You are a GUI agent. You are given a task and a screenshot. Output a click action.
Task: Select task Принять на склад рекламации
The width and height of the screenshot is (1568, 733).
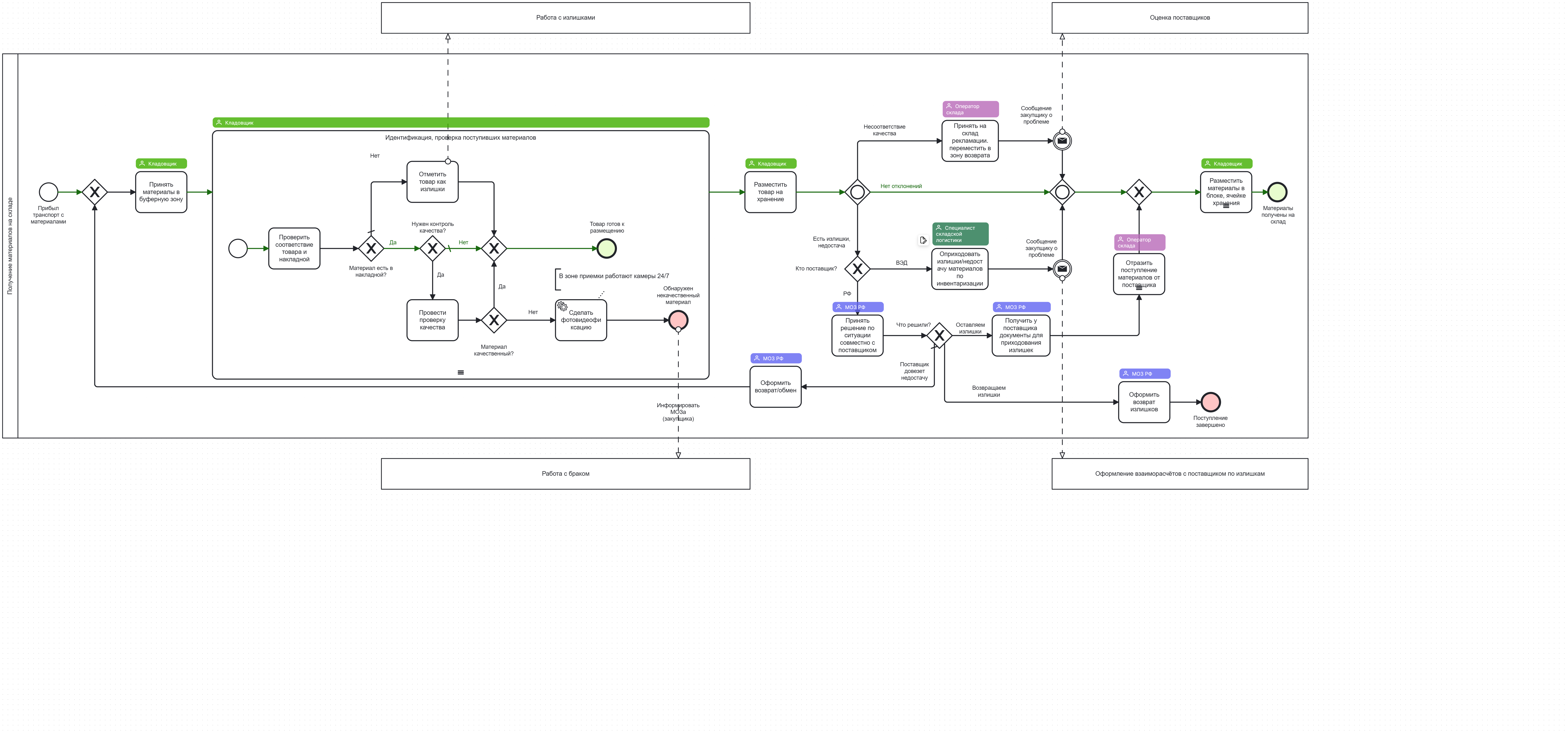point(970,141)
